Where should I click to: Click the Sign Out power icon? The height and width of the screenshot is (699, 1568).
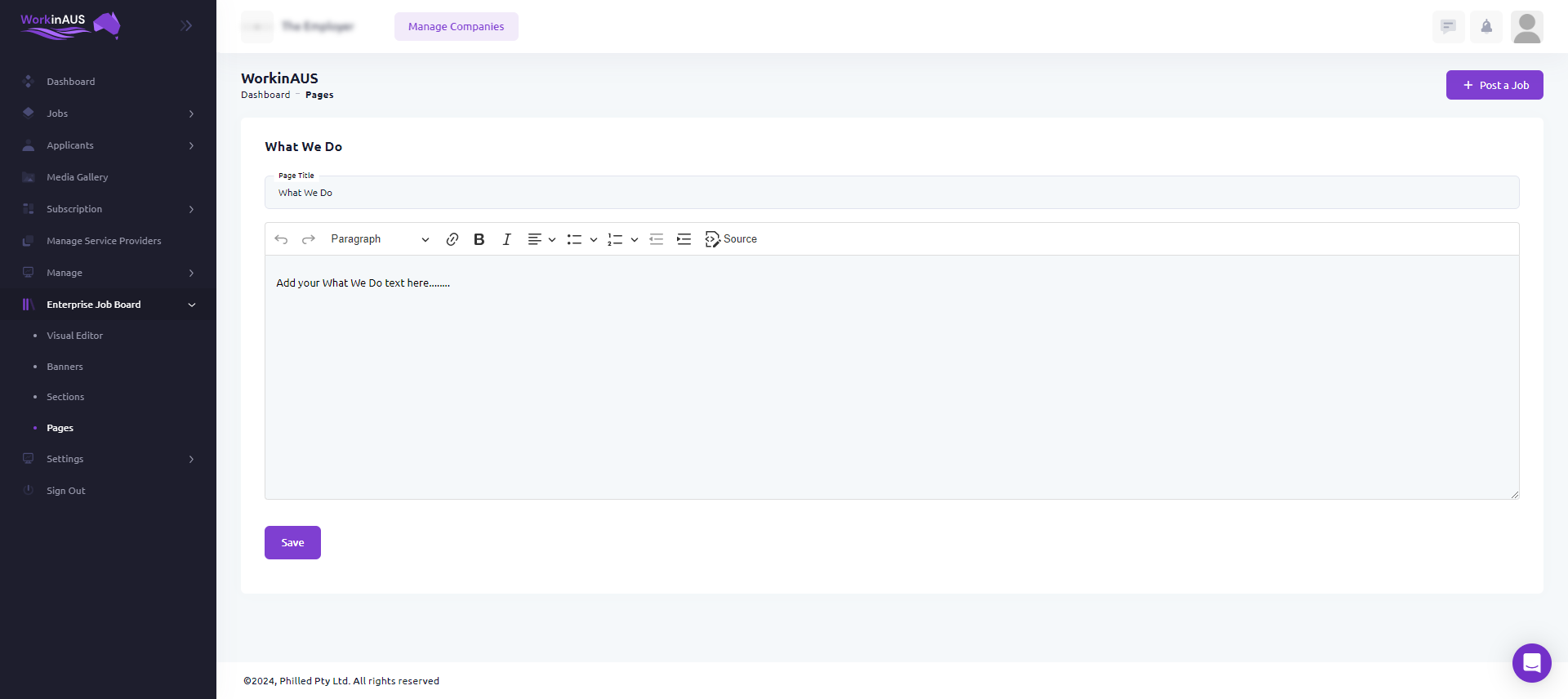coord(29,490)
